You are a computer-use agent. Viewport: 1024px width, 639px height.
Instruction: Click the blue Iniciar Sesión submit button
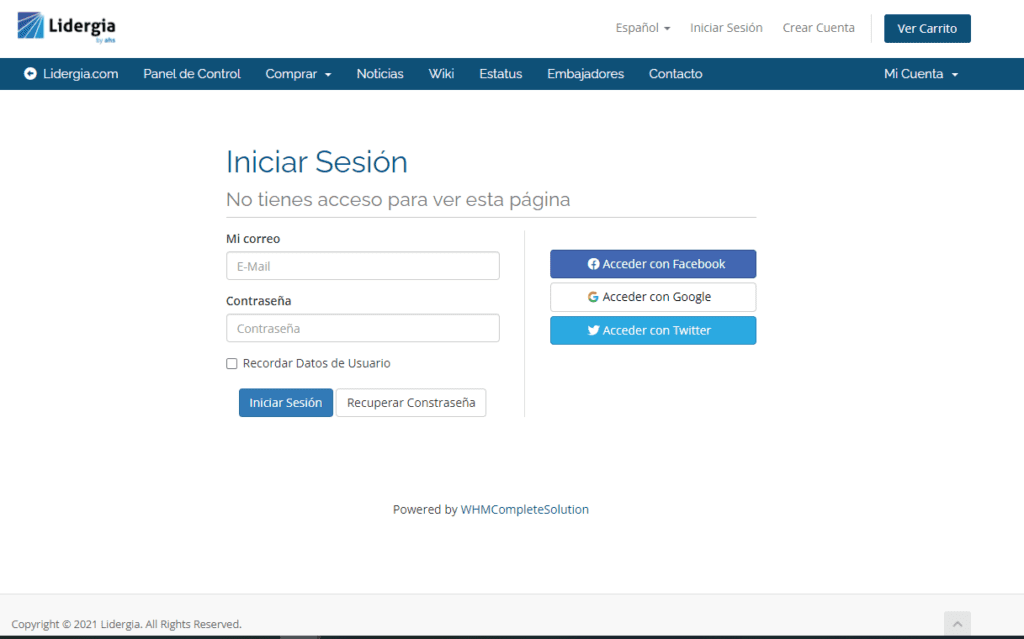(286, 402)
